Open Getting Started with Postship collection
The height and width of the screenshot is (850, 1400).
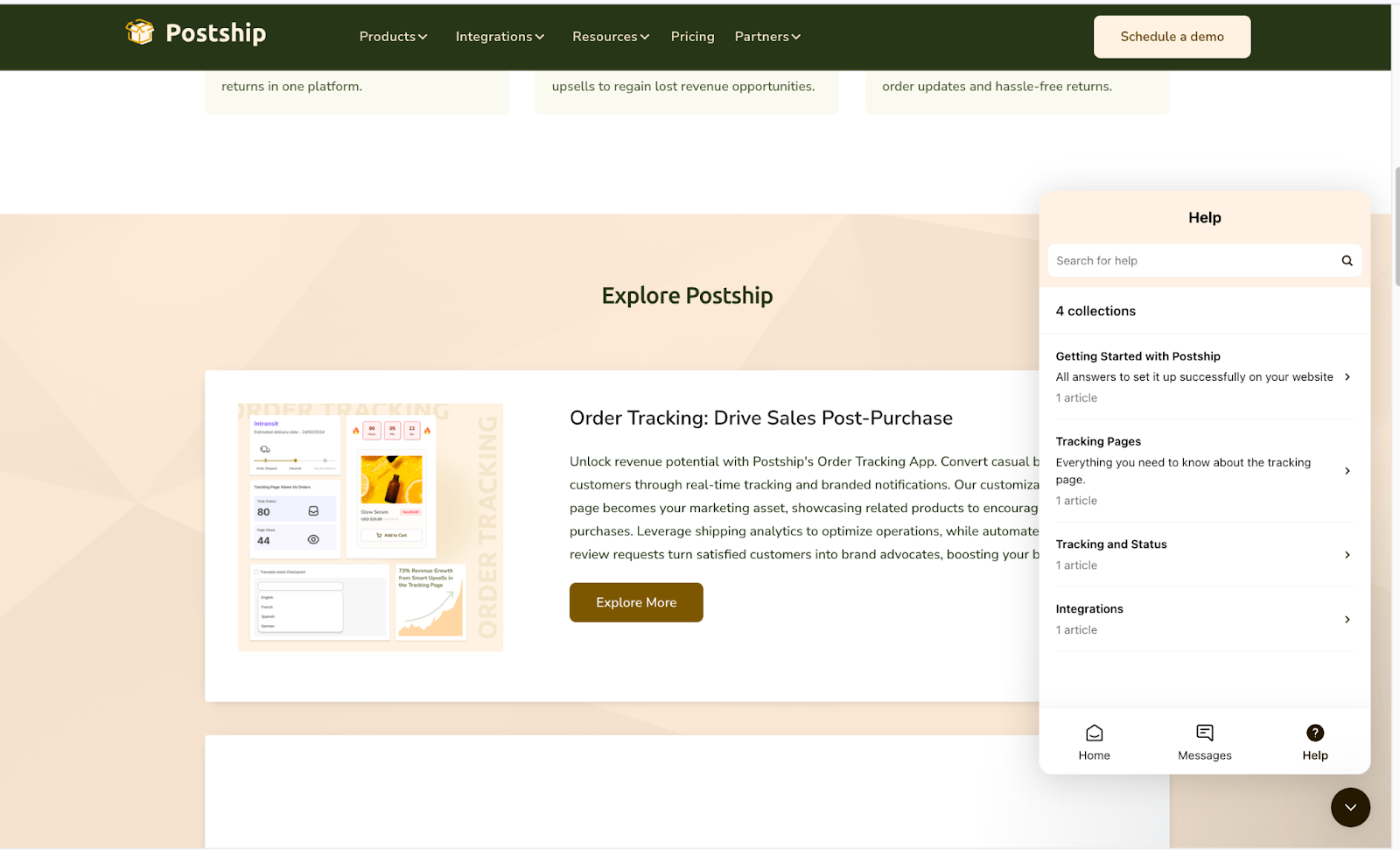point(1204,376)
